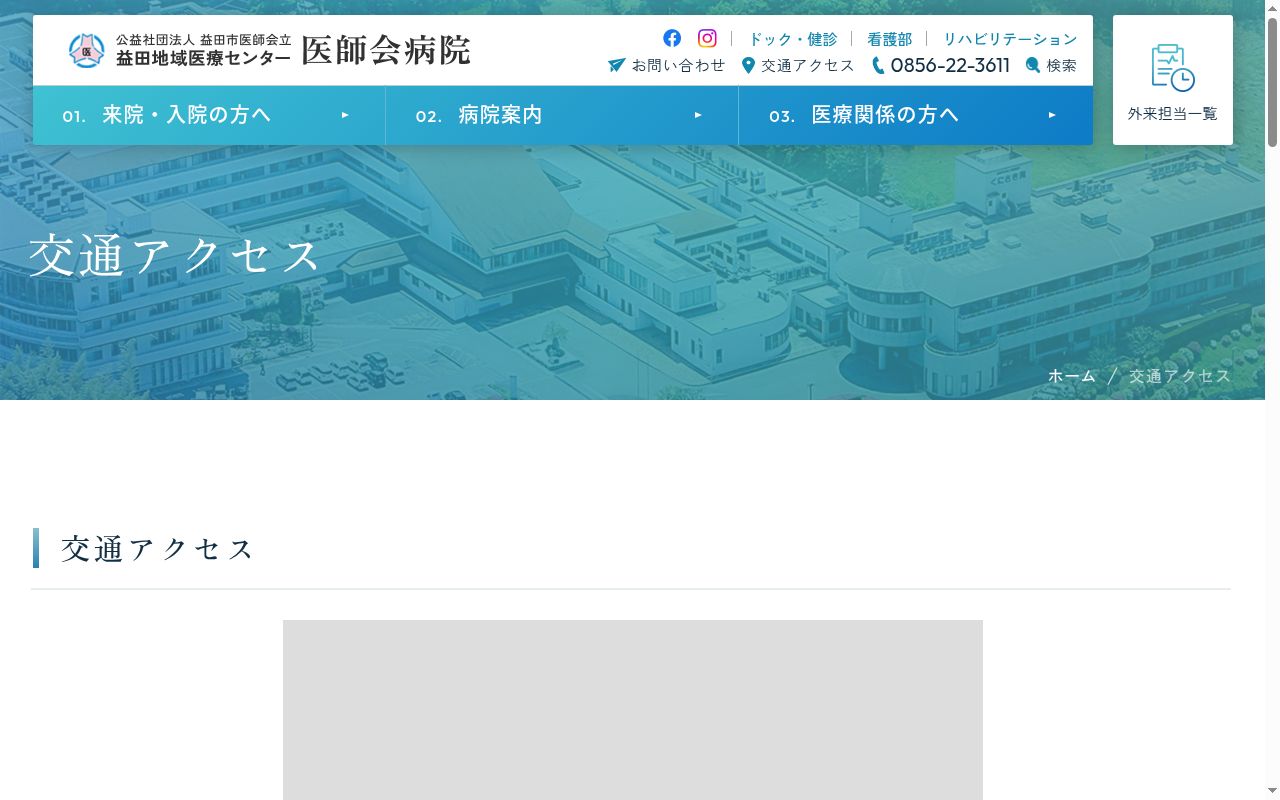This screenshot has width=1280, height=800.
Task: Open the 03. 医療関係の方へ menu
Action: tap(916, 115)
